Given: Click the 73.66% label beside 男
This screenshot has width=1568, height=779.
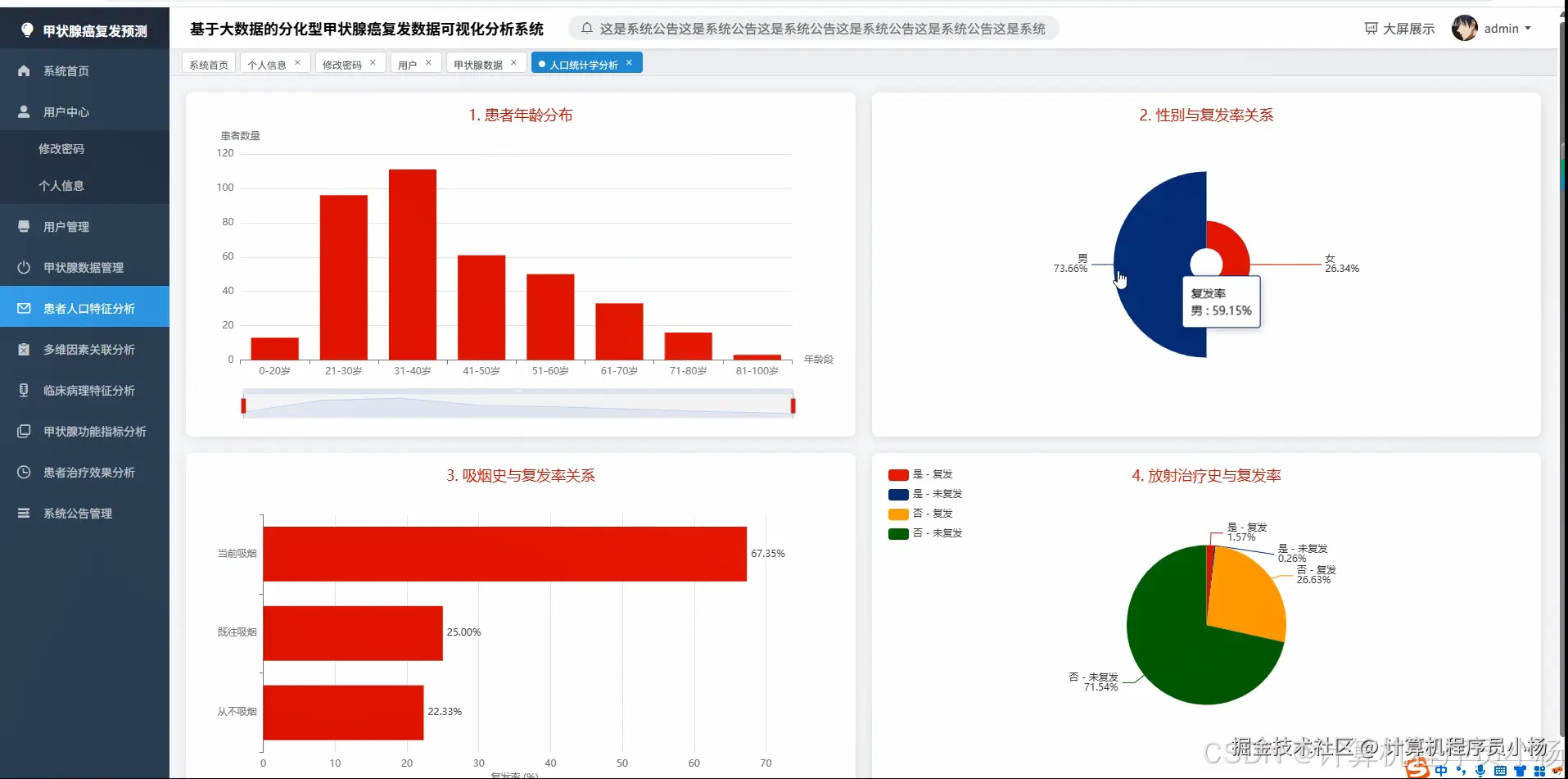Looking at the screenshot, I should (1070, 269).
